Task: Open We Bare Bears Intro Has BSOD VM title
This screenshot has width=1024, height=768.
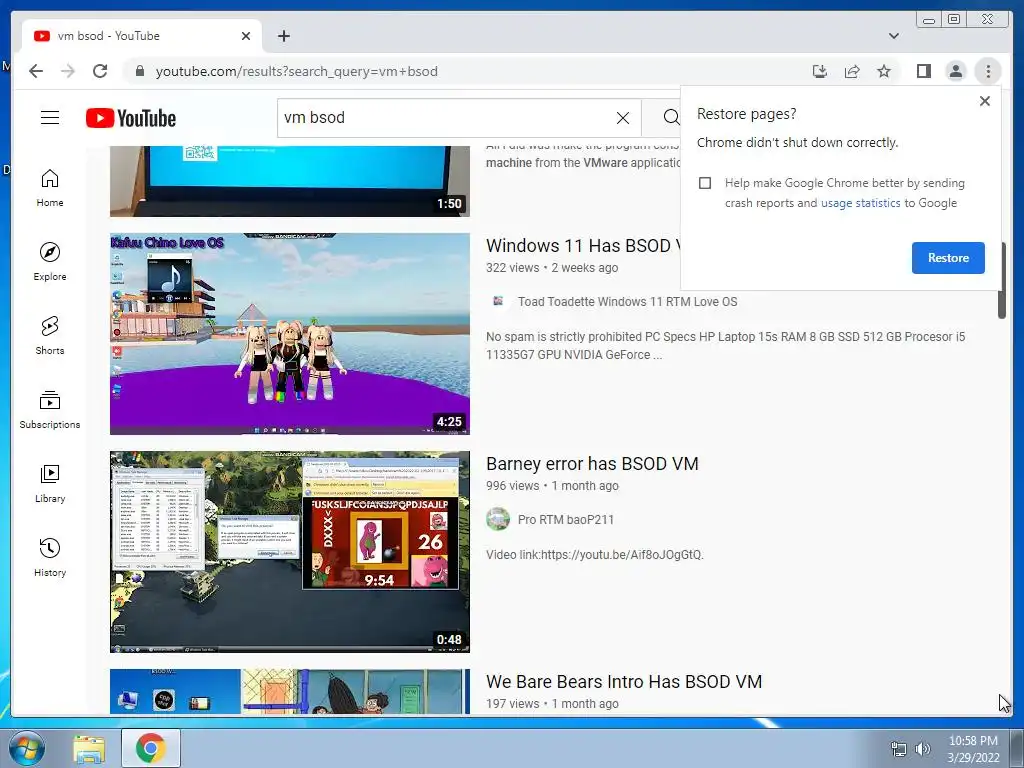Action: click(x=624, y=682)
